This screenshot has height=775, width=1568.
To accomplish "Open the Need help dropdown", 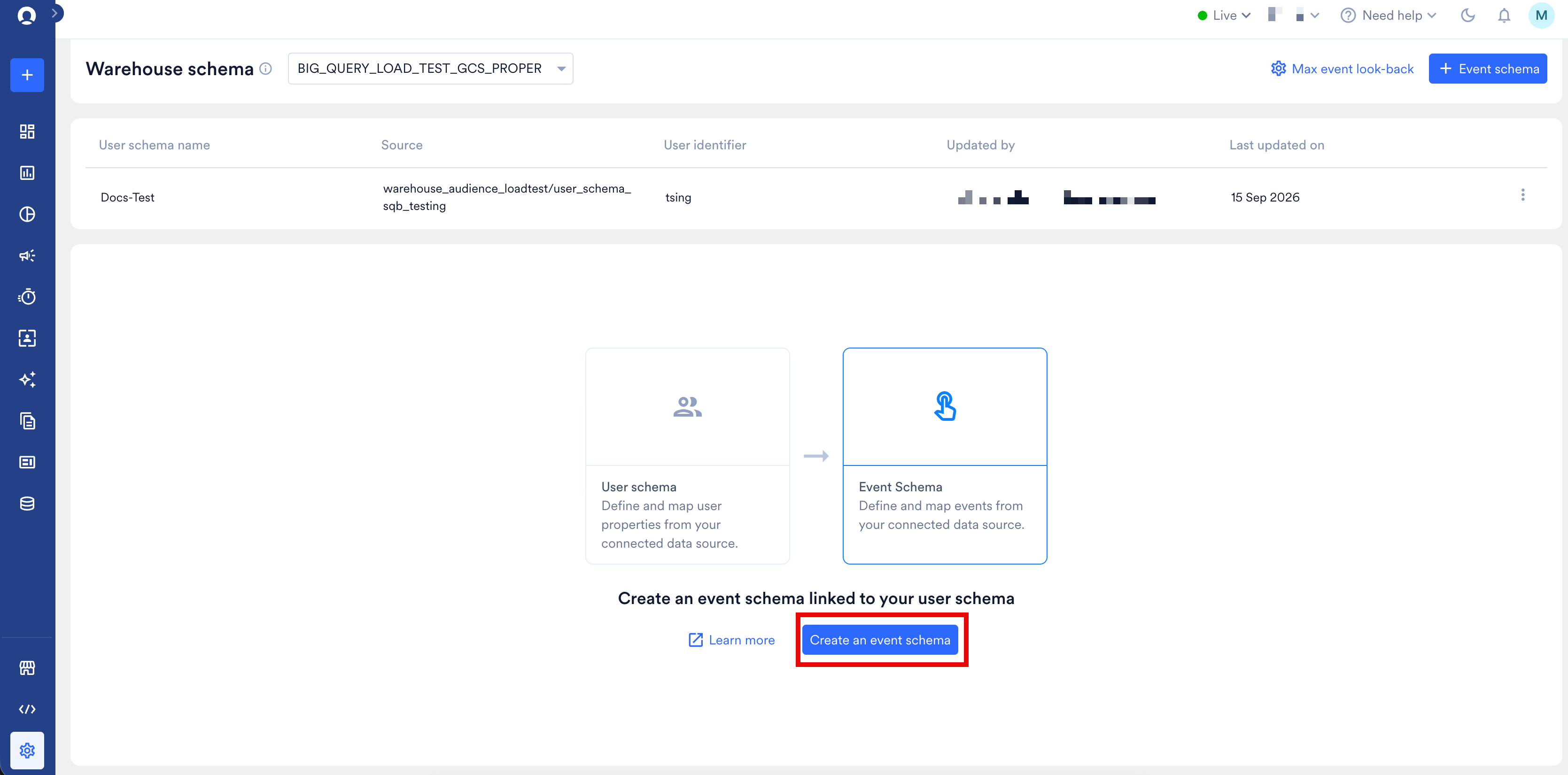I will [1389, 15].
